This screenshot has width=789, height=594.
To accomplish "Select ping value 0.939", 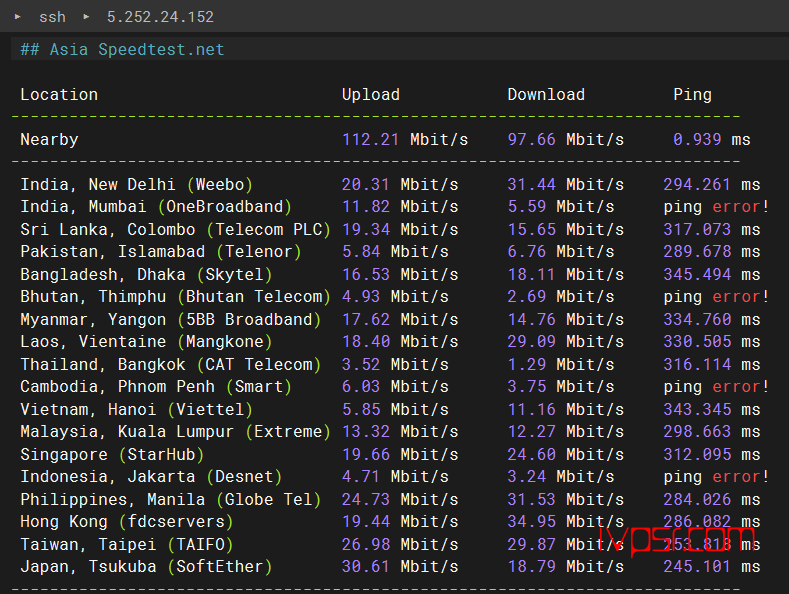I will [697, 139].
